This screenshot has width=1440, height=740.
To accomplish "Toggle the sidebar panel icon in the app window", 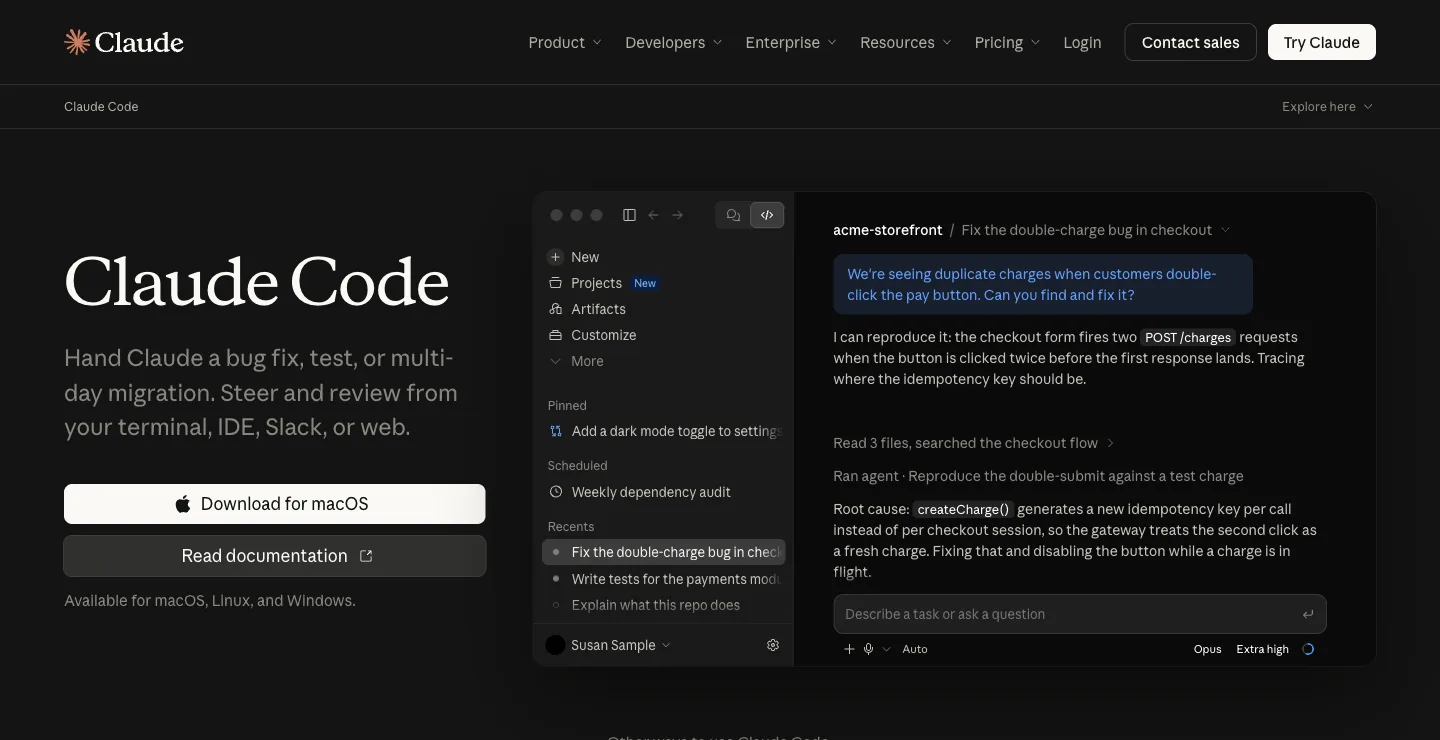I will (629, 215).
